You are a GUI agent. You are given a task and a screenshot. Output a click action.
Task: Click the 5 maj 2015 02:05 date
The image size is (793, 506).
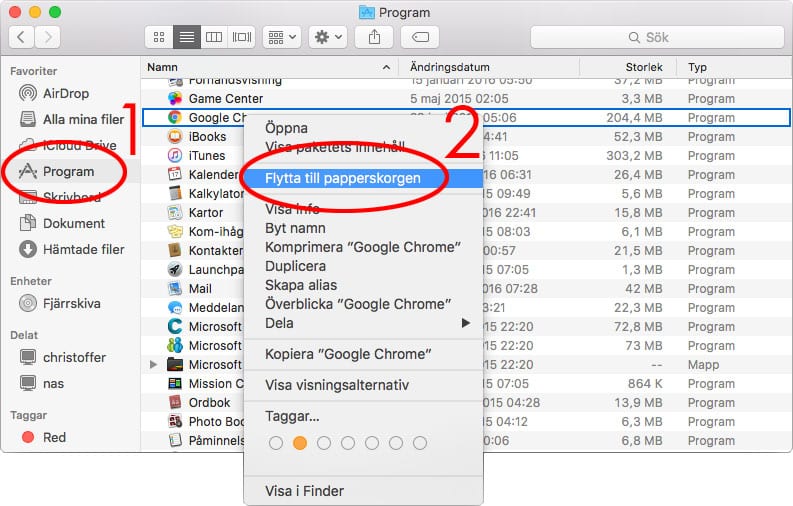pos(459,99)
